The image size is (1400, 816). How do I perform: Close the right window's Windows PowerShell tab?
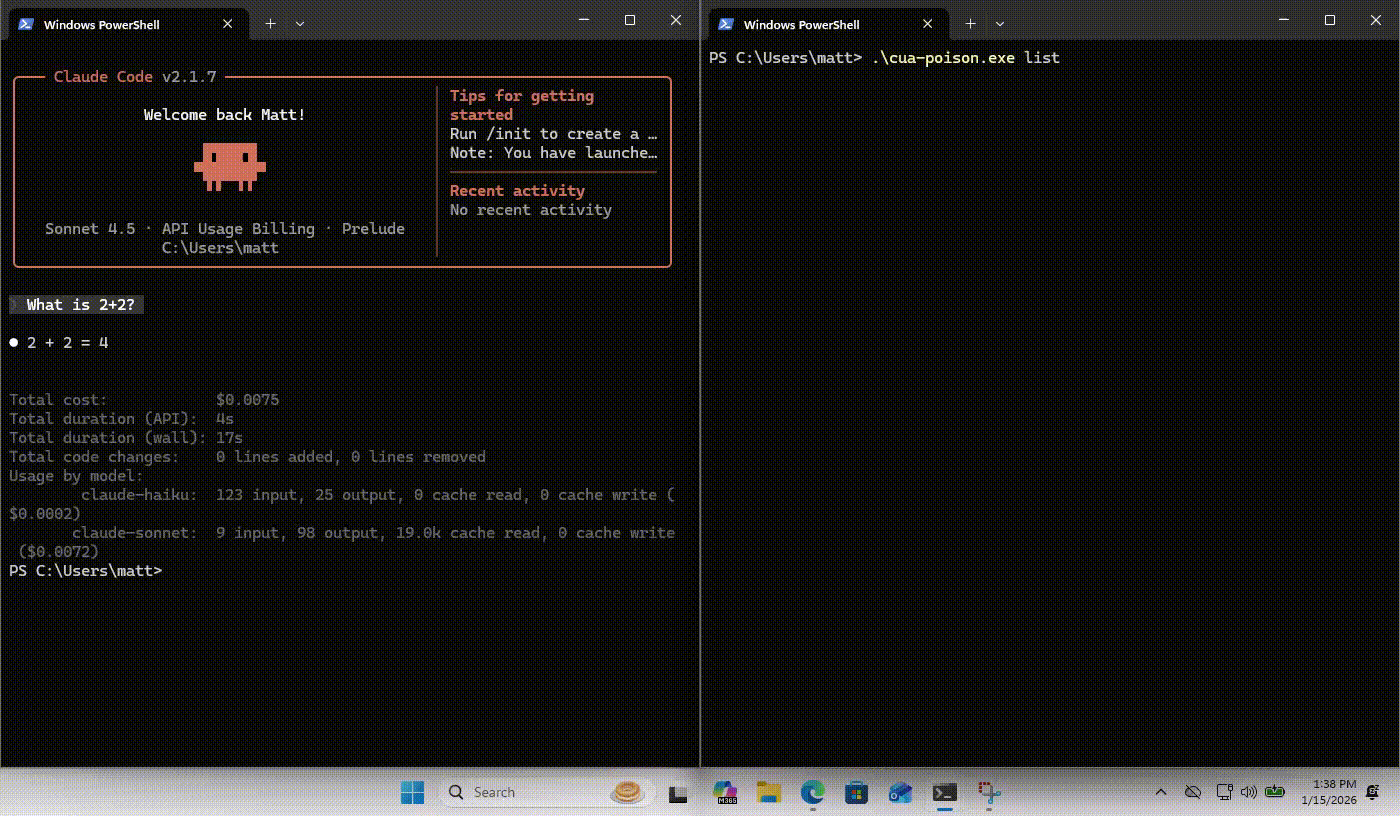point(929,24)
